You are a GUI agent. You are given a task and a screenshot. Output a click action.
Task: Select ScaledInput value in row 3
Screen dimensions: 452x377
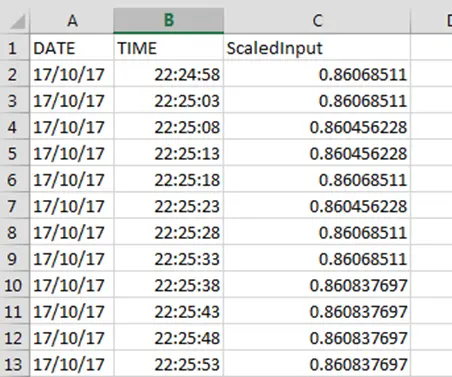[x=317, y=100]
